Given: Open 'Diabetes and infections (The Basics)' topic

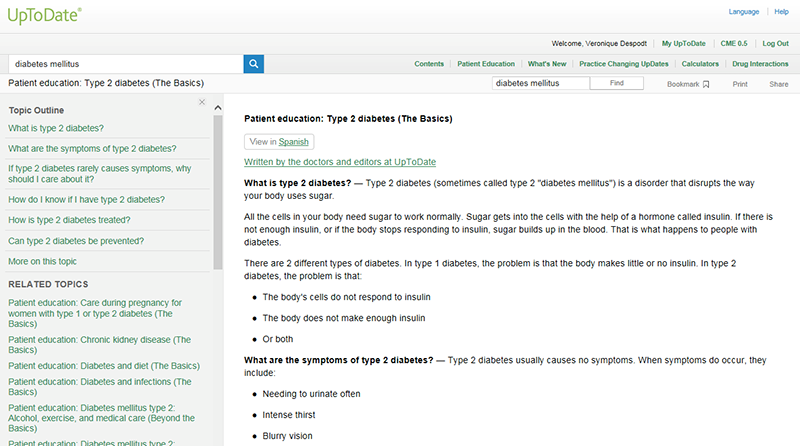Looking at the screenshot, I should (x=99, y=386).
